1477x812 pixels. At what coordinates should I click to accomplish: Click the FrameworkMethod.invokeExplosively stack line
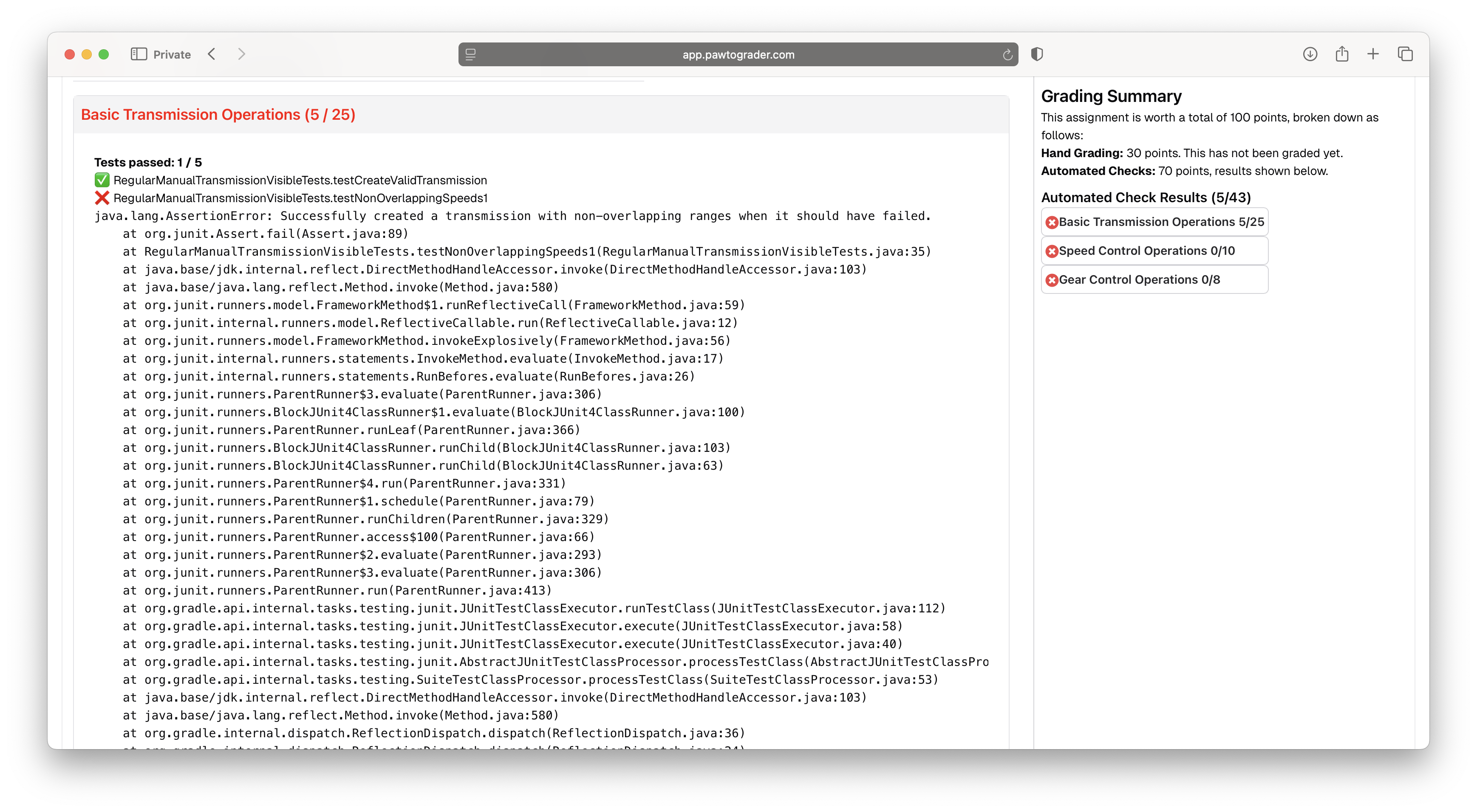click(427, 341)
